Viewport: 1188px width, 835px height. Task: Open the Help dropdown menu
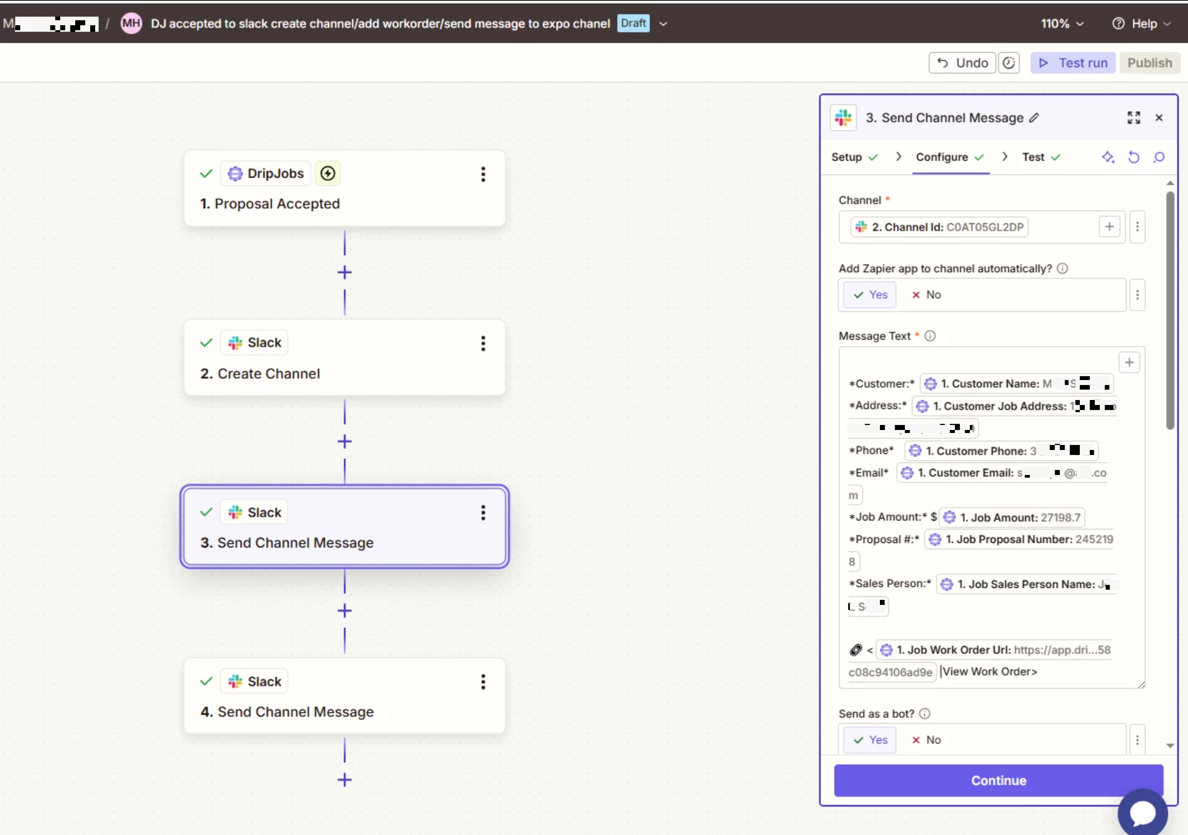coord(1141,23)
